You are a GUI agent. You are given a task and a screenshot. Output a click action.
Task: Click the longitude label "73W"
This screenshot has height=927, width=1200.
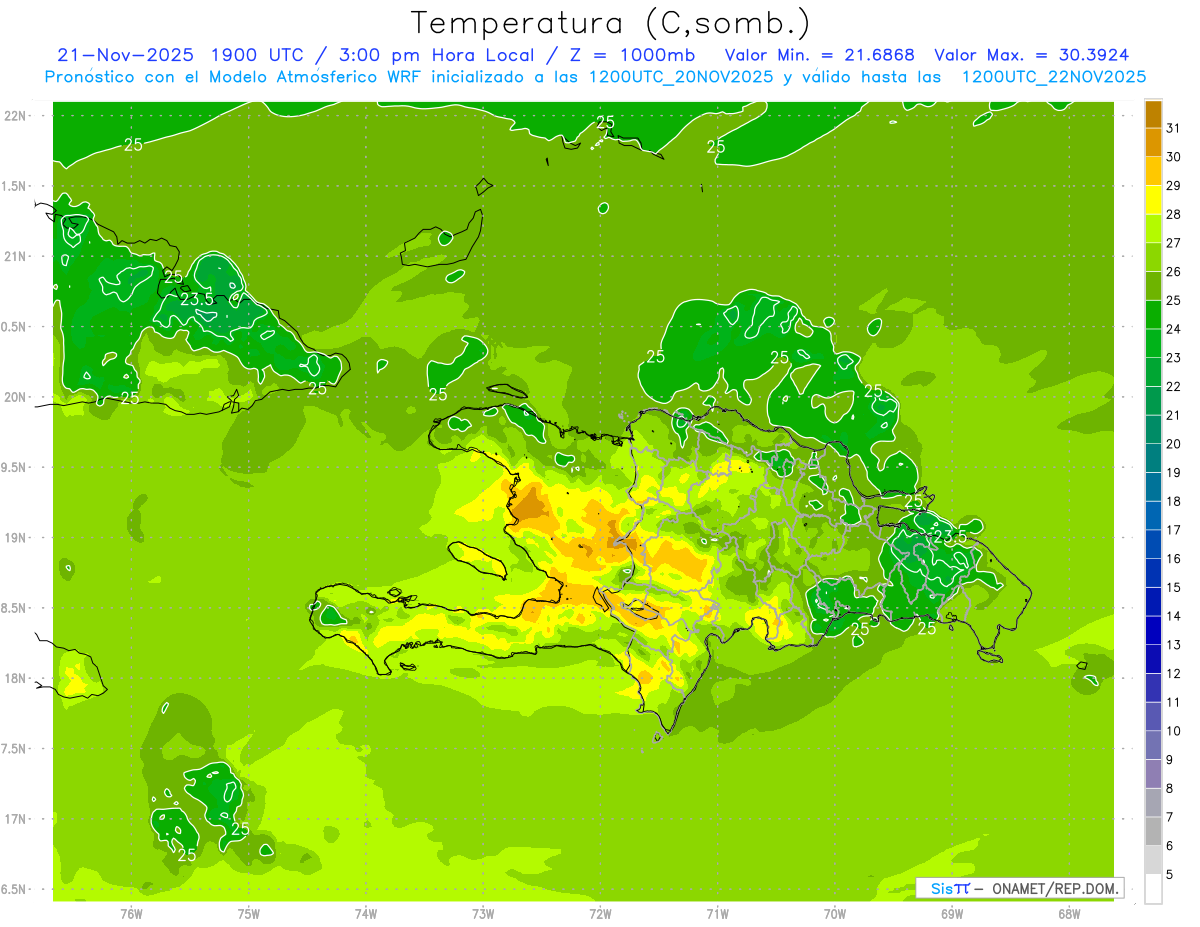tap(483, 914)
